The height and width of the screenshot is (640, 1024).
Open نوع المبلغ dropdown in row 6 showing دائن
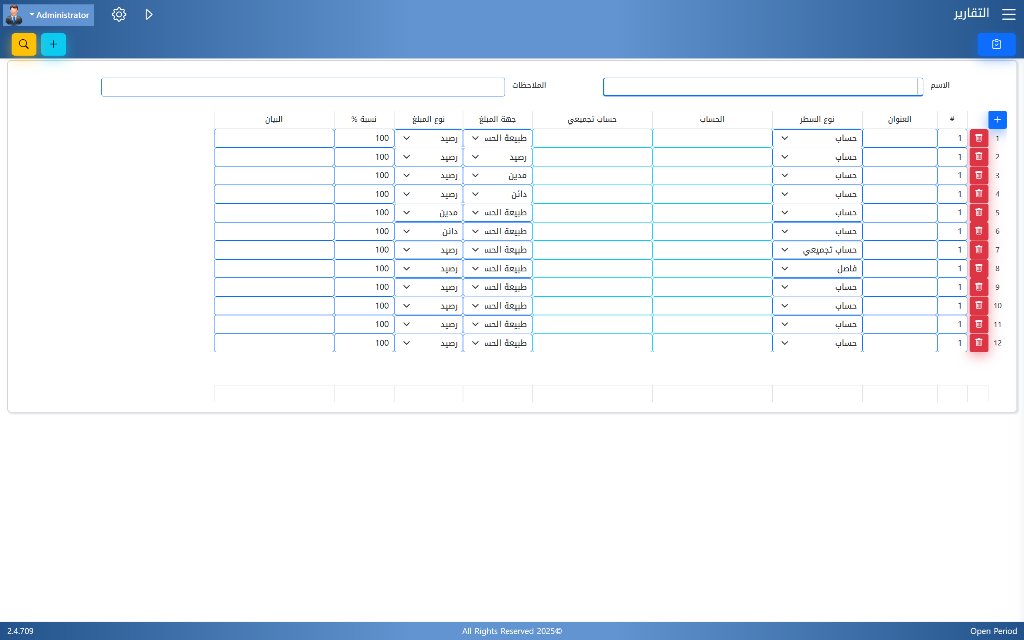pos(428,231)
